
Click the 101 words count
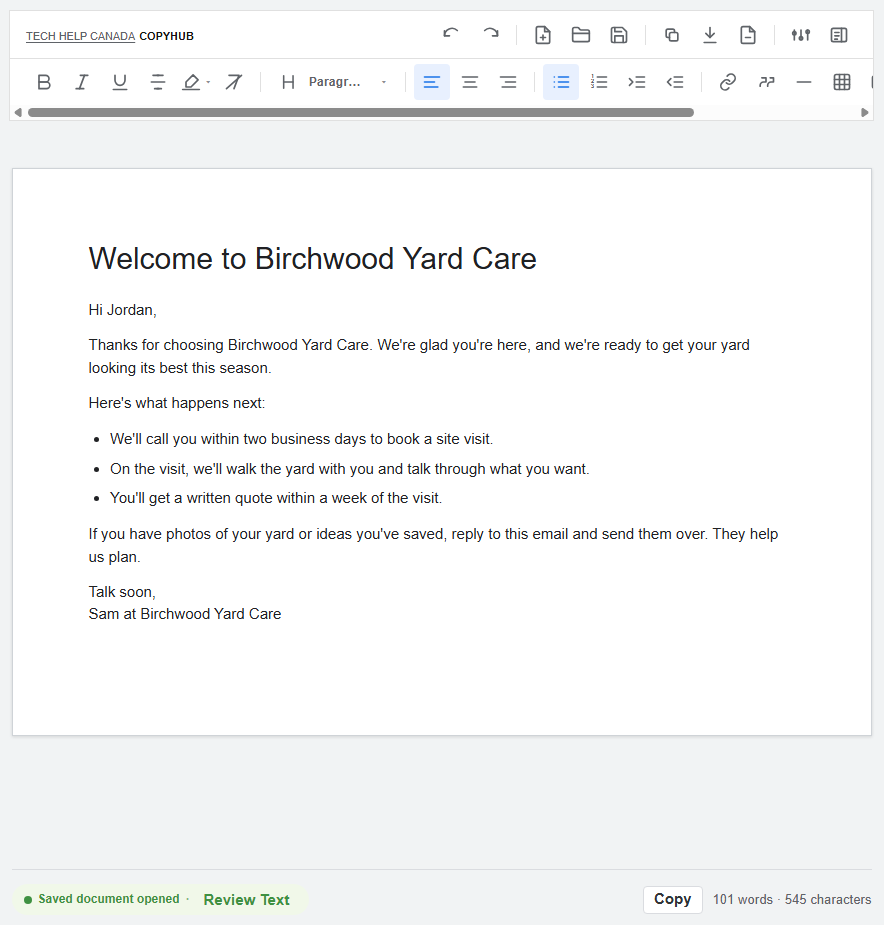pyautogui.click(x=742, y=899)
